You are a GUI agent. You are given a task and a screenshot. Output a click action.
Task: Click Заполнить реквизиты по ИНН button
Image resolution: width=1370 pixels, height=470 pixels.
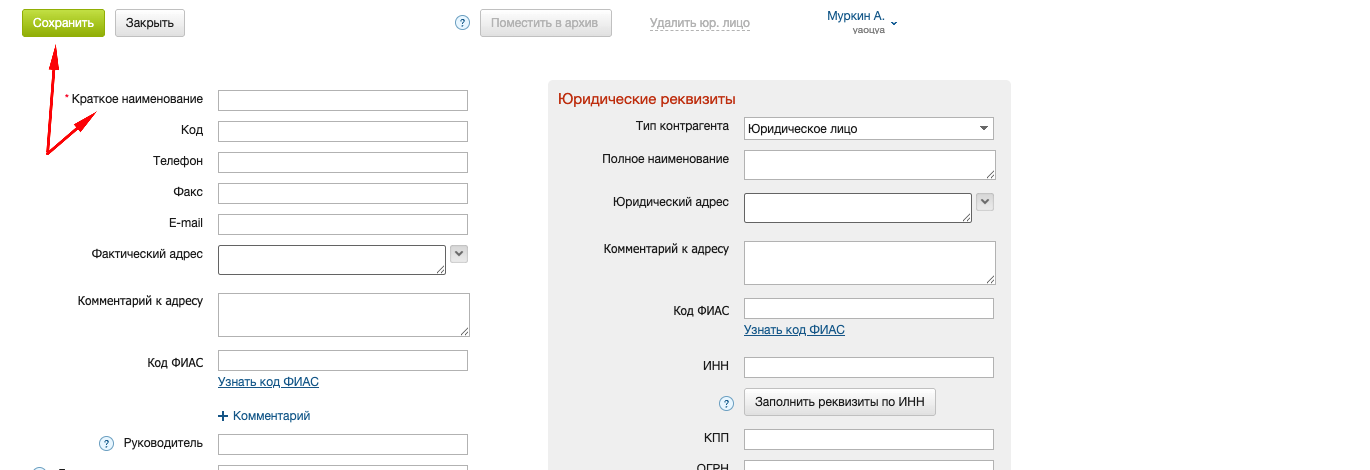[x=840, y=402]
